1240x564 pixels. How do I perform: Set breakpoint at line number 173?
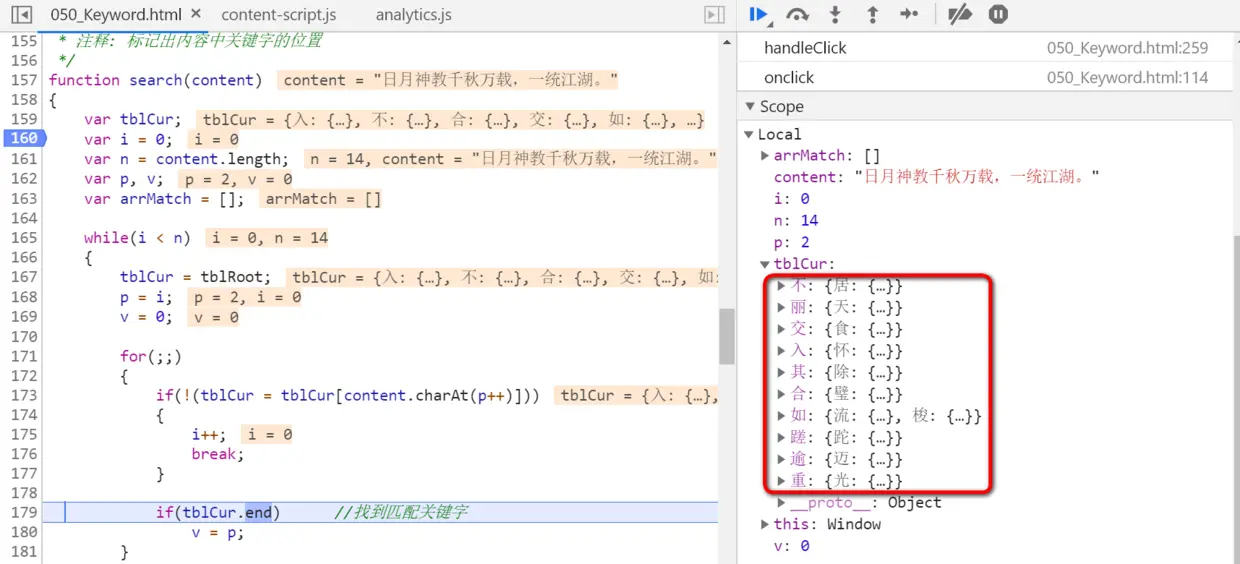[x=25, y=395]
